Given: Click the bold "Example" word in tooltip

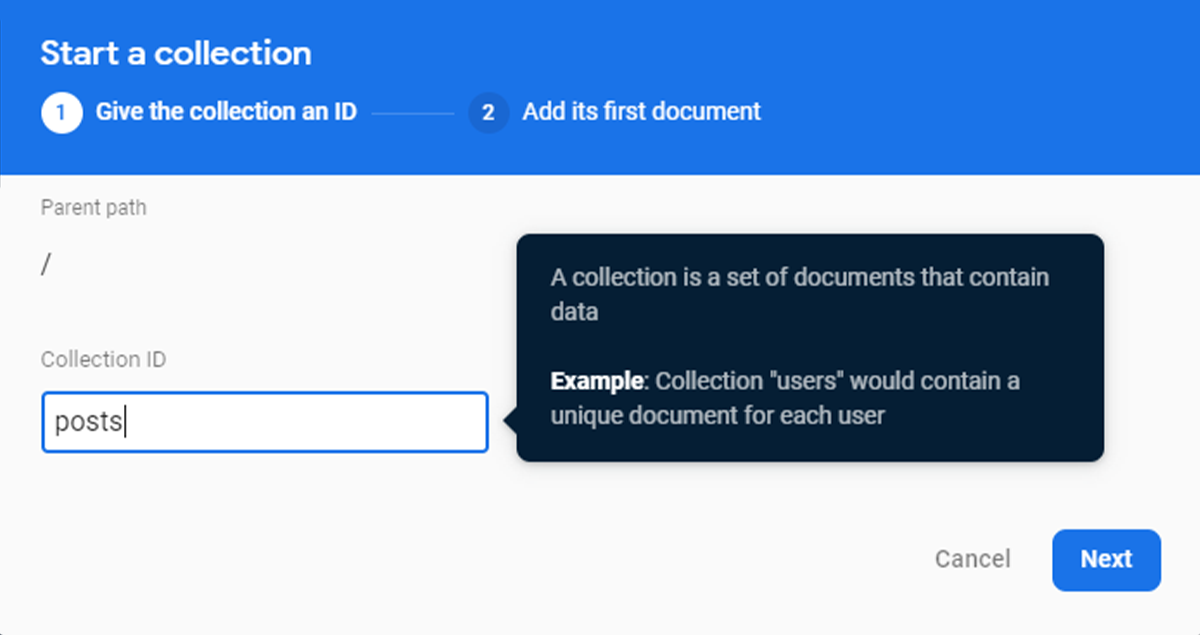Looking at the screenshot, I should coord(596,381).
